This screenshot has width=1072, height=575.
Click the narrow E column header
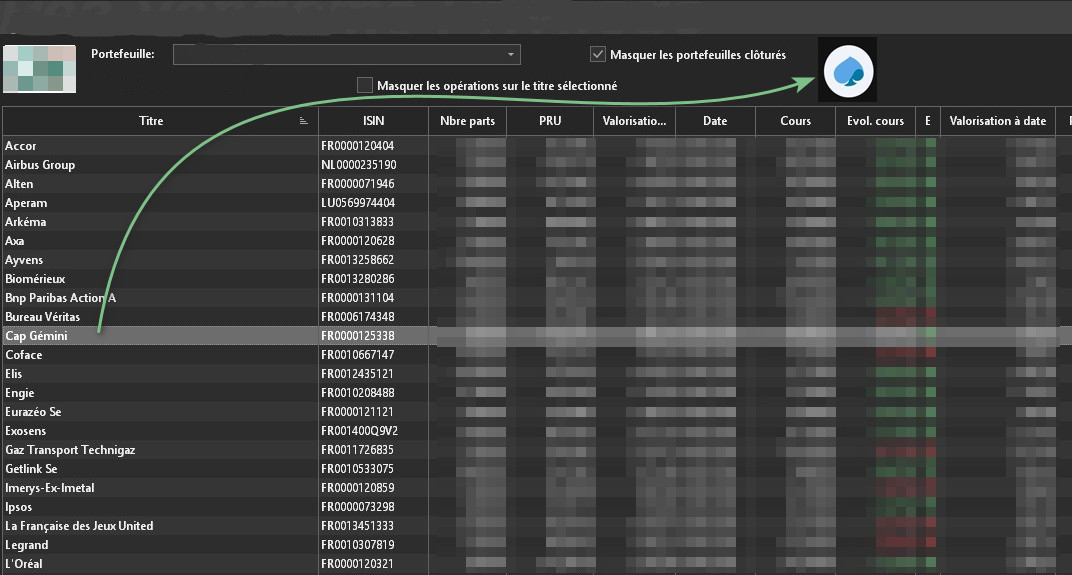pos(928,121)
